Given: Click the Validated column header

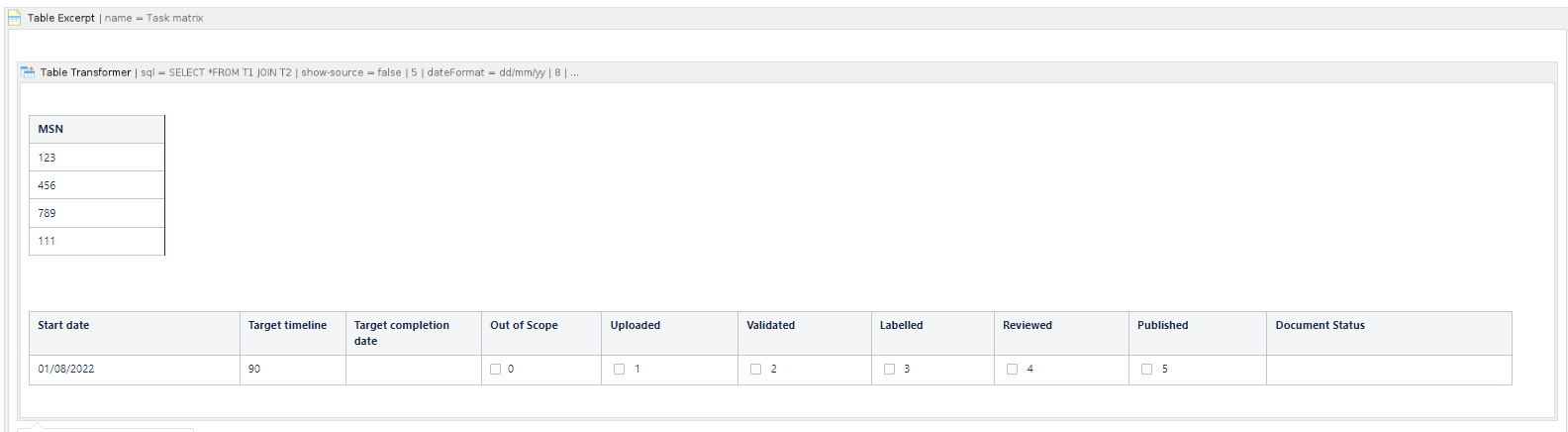Looking at the screenshot, I should pos(805,334).
